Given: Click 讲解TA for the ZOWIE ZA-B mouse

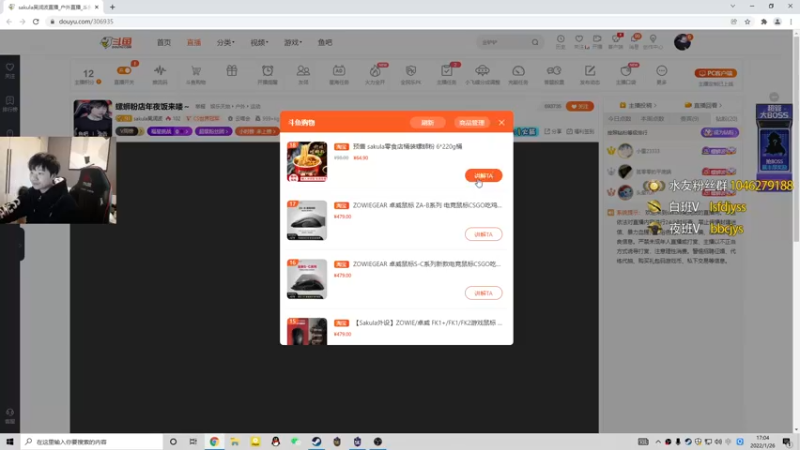Looking at the screenshot, I should click(x=483, y=234).
